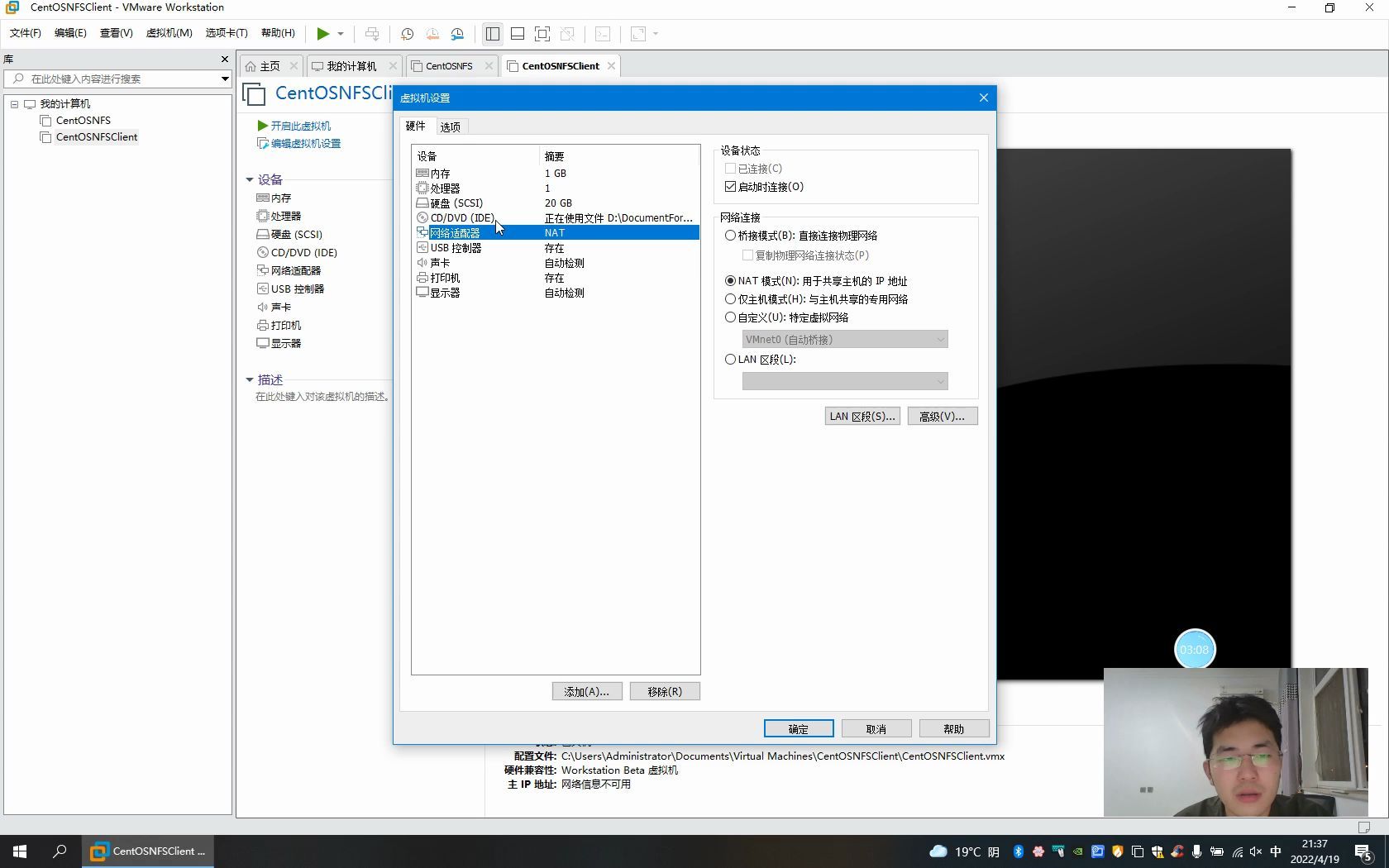Close the 库 library panel
The height and width of the screenshot is (868, 1389).
pos(224,60)
